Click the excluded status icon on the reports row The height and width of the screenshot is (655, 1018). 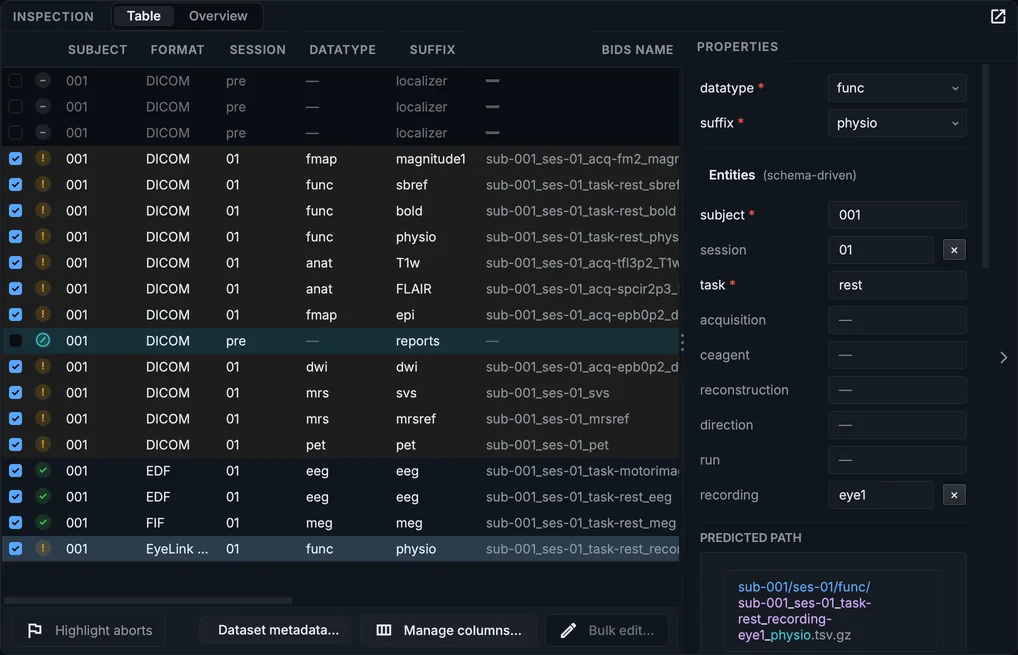(43, 340)
